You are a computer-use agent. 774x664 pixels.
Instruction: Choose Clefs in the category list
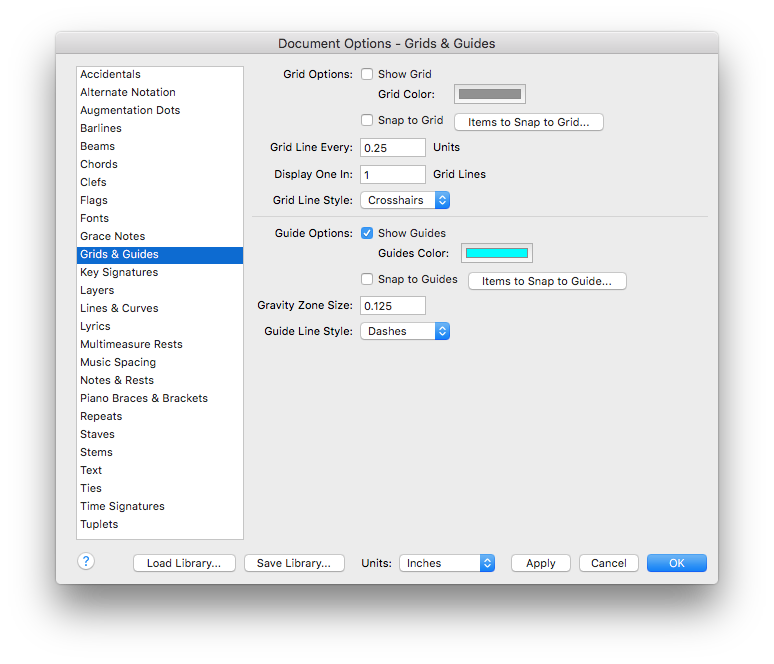(159, 182)
